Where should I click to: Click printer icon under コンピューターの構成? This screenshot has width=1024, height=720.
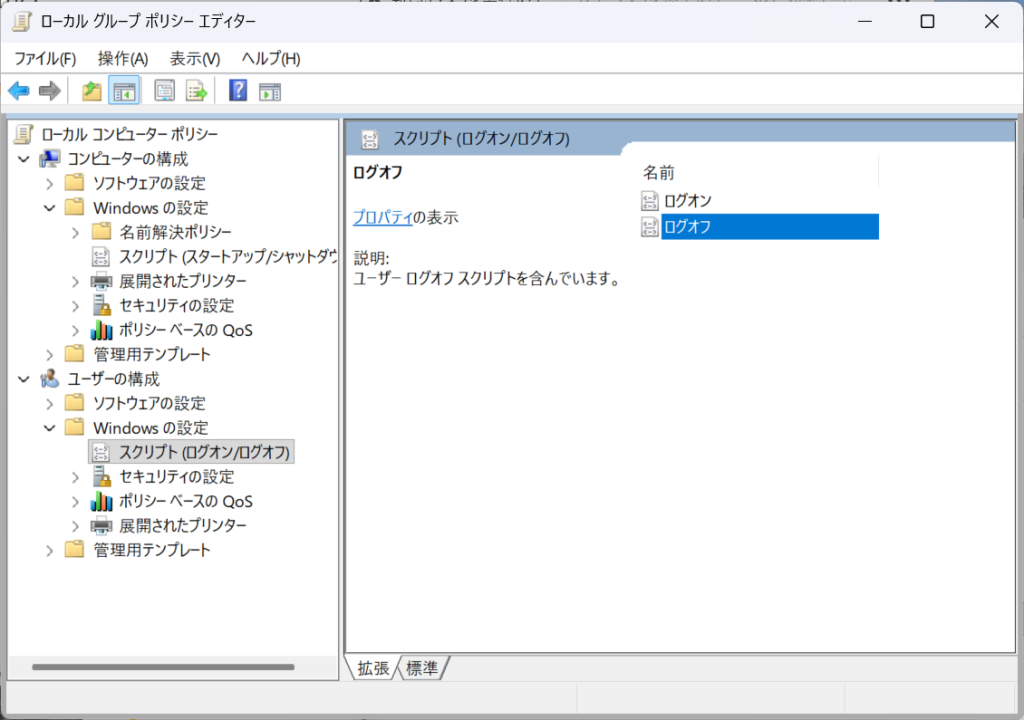click(101, 281)
